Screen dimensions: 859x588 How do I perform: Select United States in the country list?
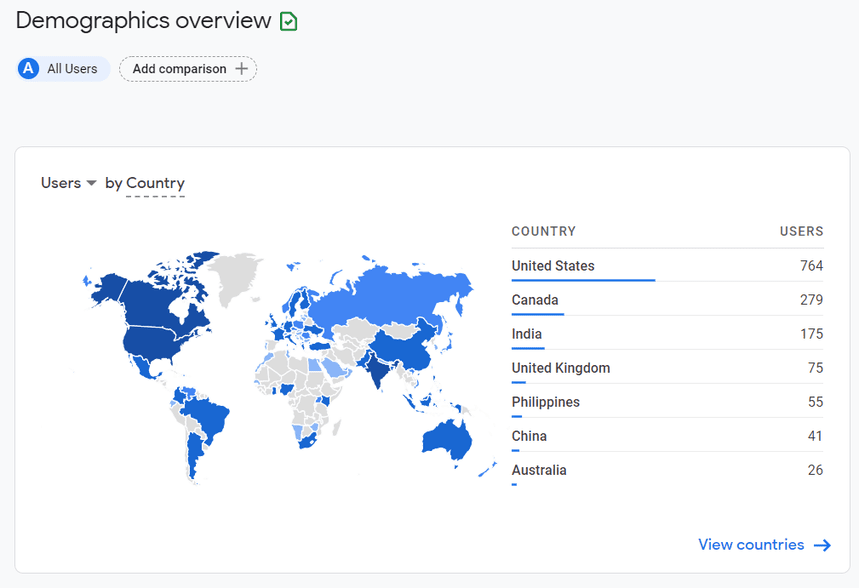pos(553,265)
